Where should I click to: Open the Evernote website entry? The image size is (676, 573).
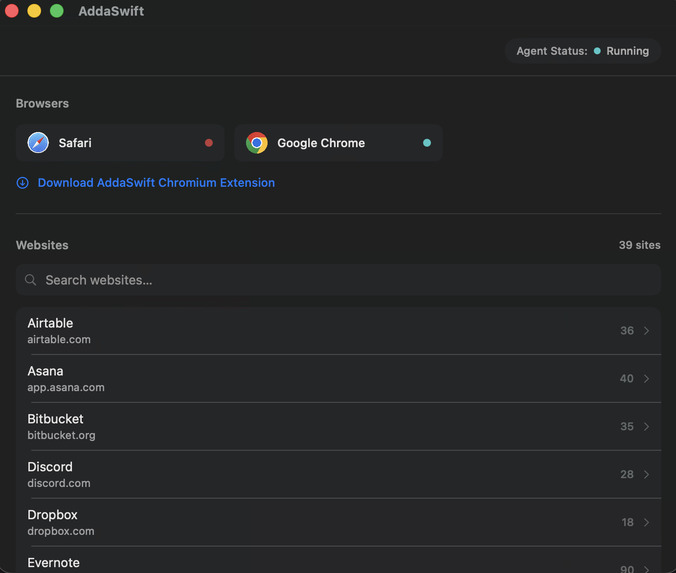click(338, 560)
